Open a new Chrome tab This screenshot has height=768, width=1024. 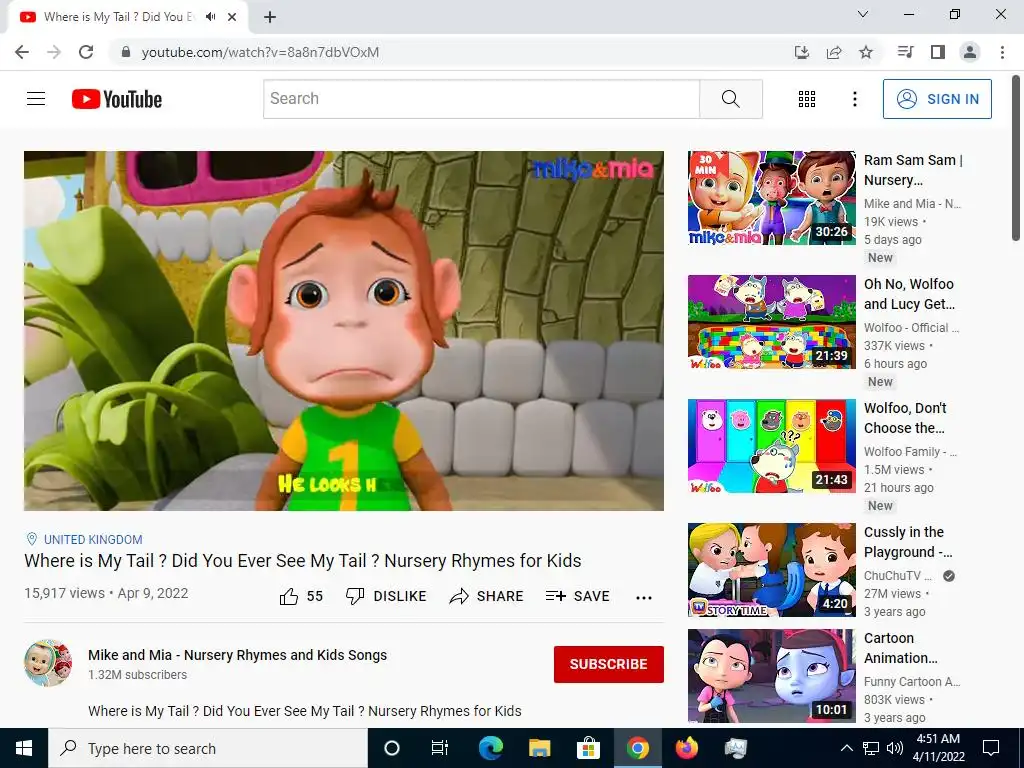point(270,17)
